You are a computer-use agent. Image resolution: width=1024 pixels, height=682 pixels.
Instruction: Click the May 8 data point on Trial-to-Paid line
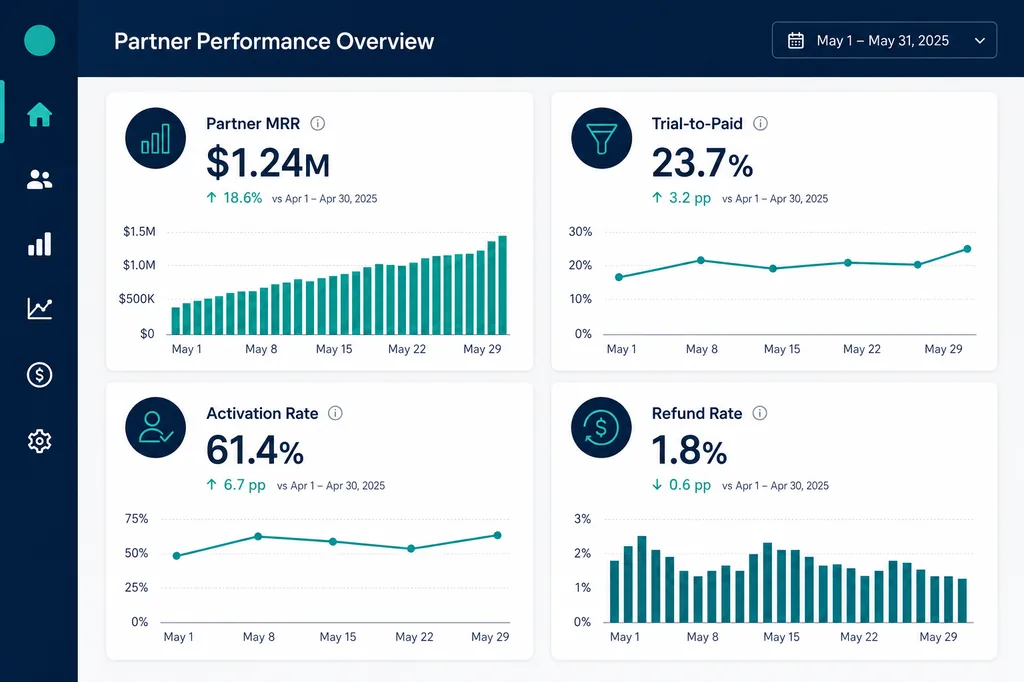click(701, 260)
